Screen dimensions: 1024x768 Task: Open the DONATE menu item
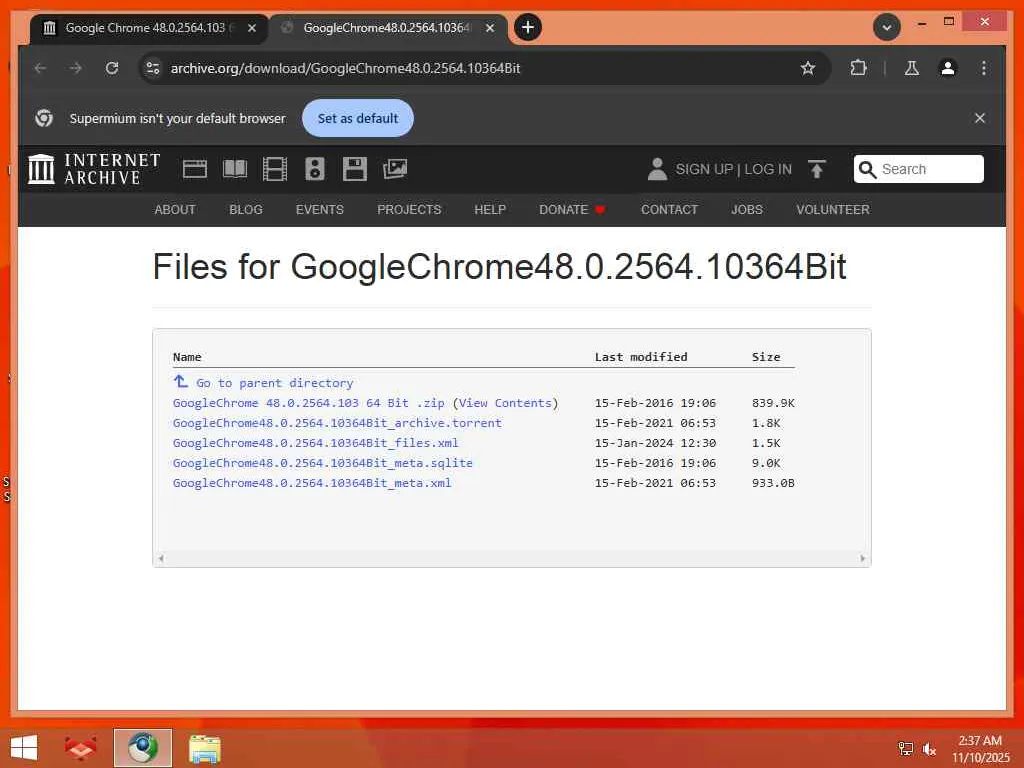coord(572,210)
